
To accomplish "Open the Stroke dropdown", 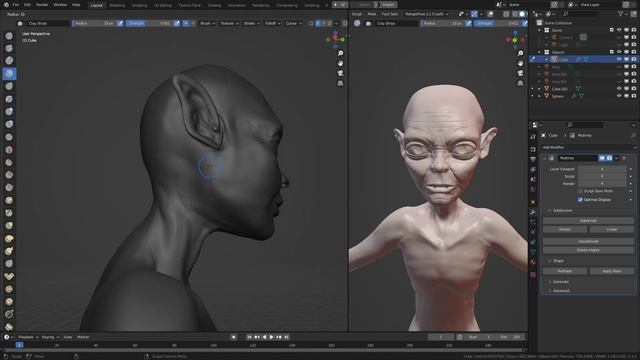I will pos(252,23).
